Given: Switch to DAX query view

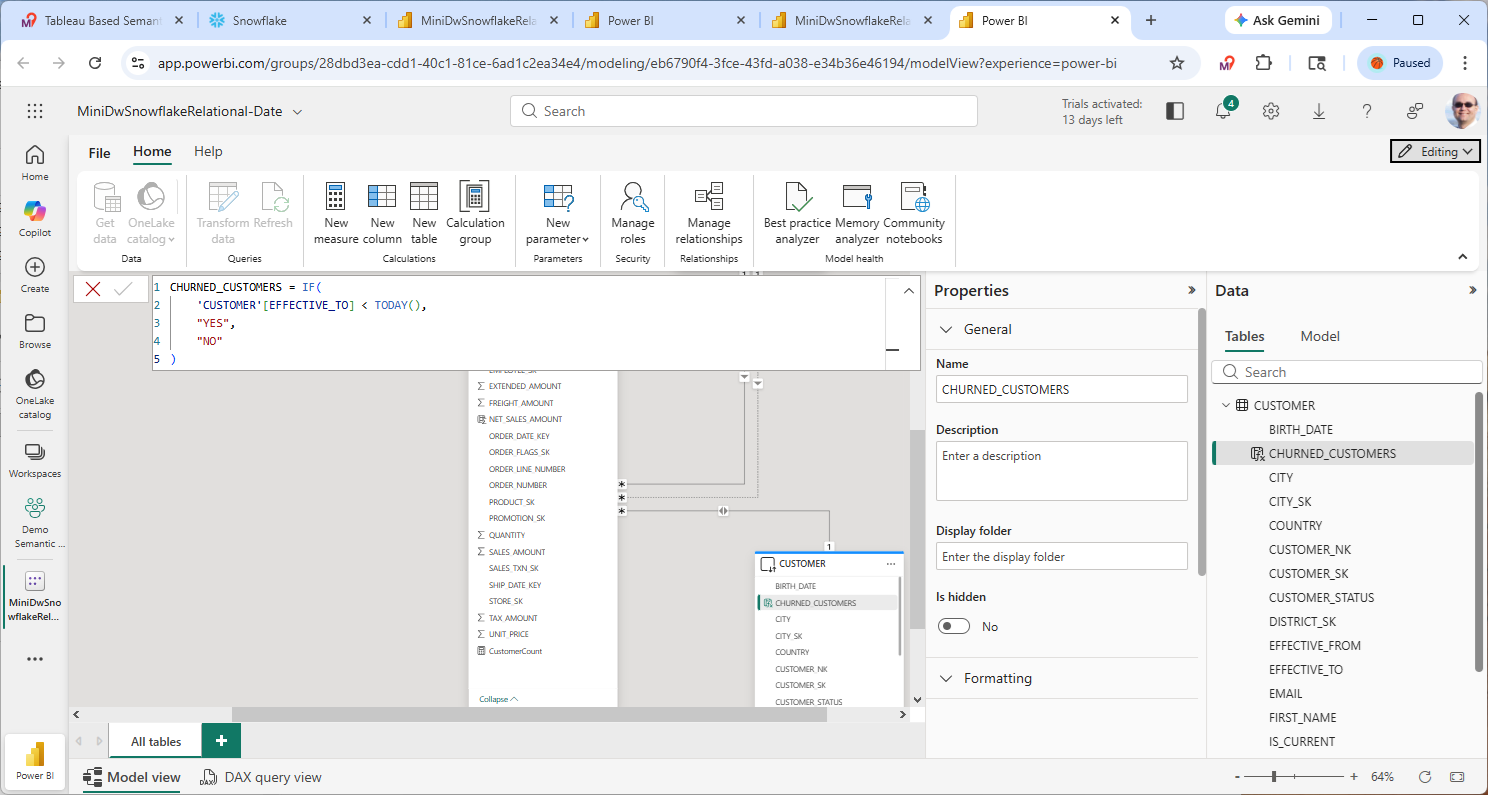Looking at the screenshot, I should [x=261, y=777].
